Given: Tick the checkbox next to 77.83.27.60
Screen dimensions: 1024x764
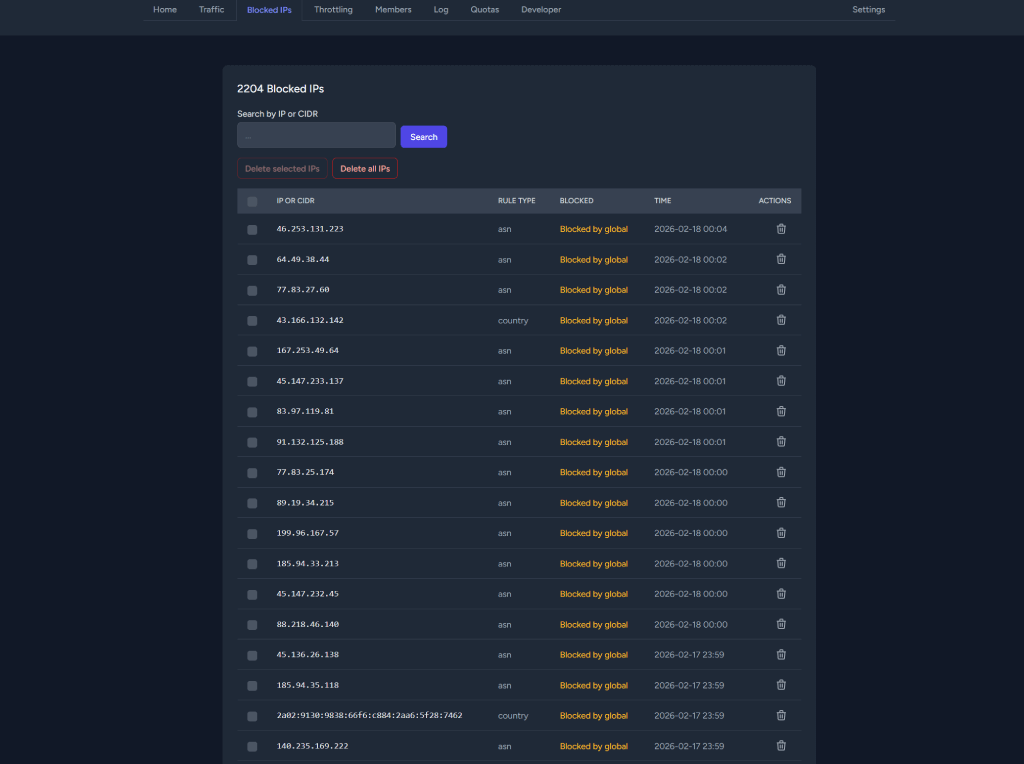Looking at the screenshot, I should click(x=252, y=291).
